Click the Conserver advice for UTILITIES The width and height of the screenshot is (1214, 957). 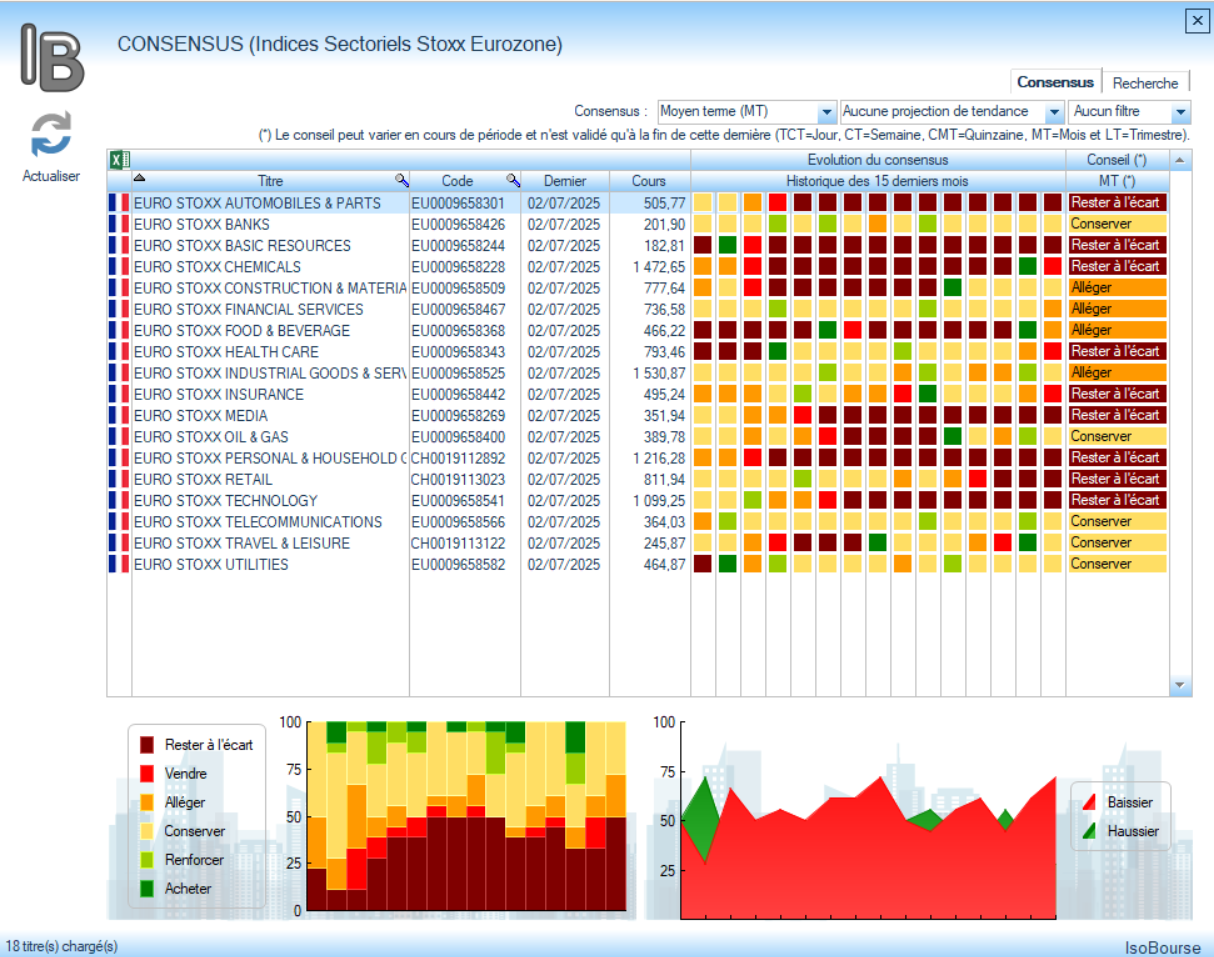(x=1116, y=564)
